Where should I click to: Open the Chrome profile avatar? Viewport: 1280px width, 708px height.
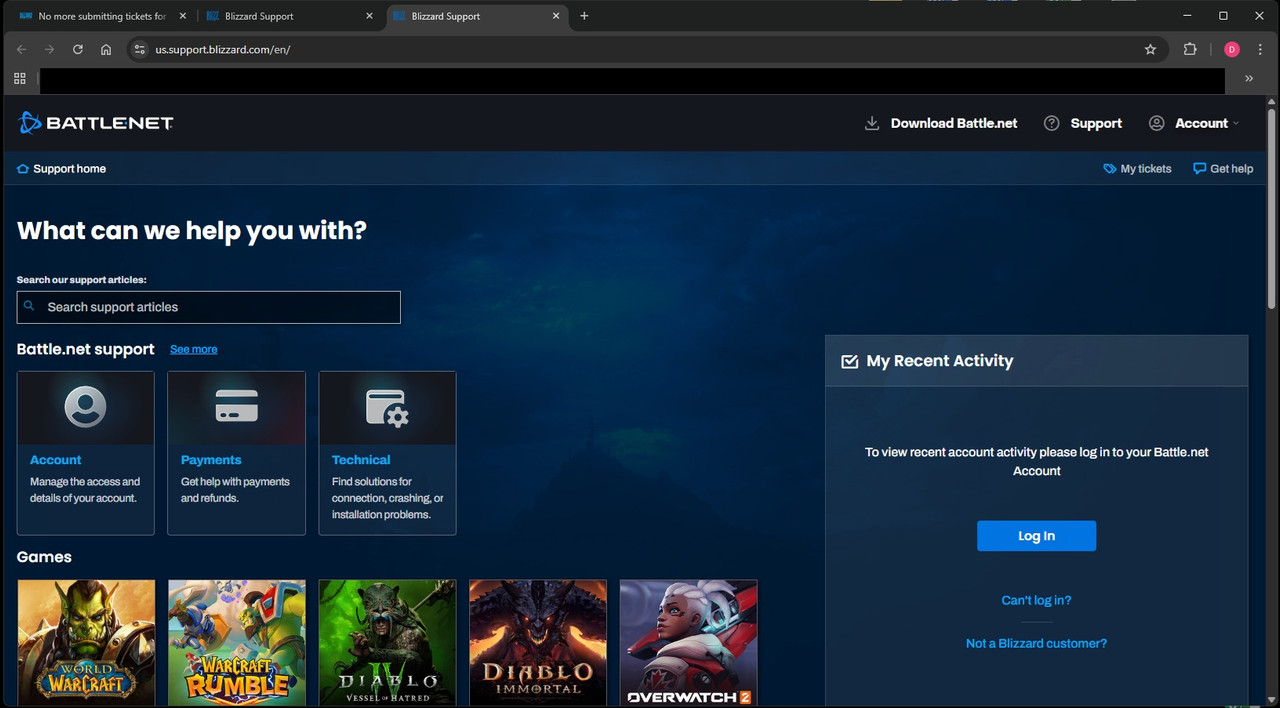coord(1231,49)
